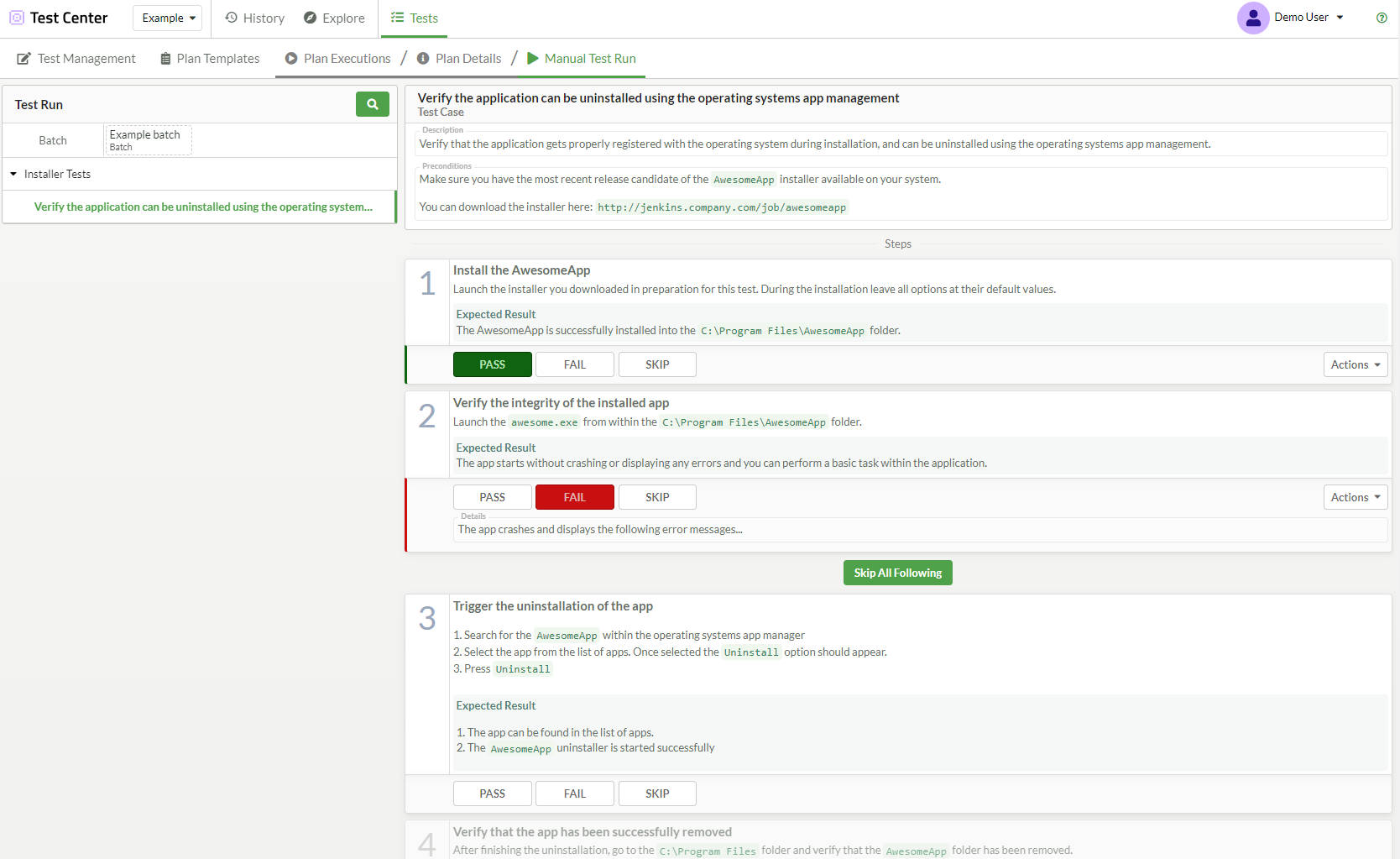The width and height of the screenshot is (1400, 859).
Task: Click the help icon in top-right corner
Action: (1382, 18)
